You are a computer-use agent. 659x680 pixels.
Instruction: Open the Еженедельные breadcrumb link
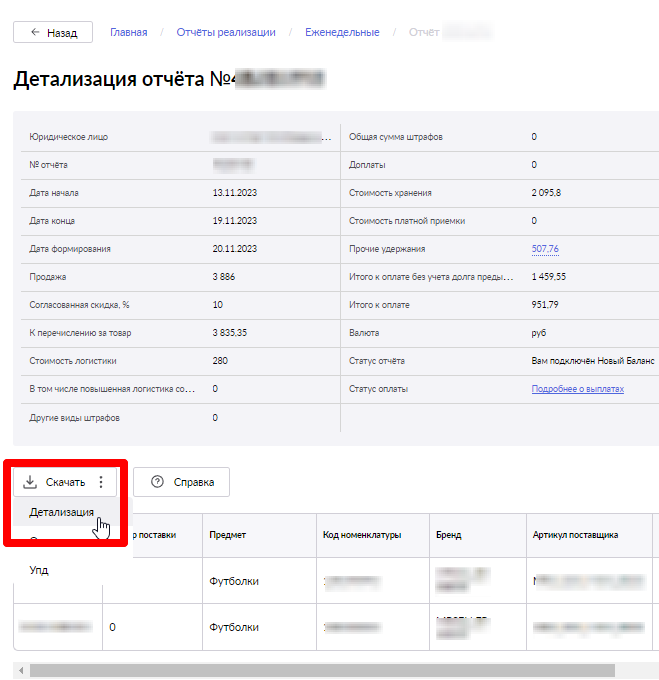coord(342,32)
